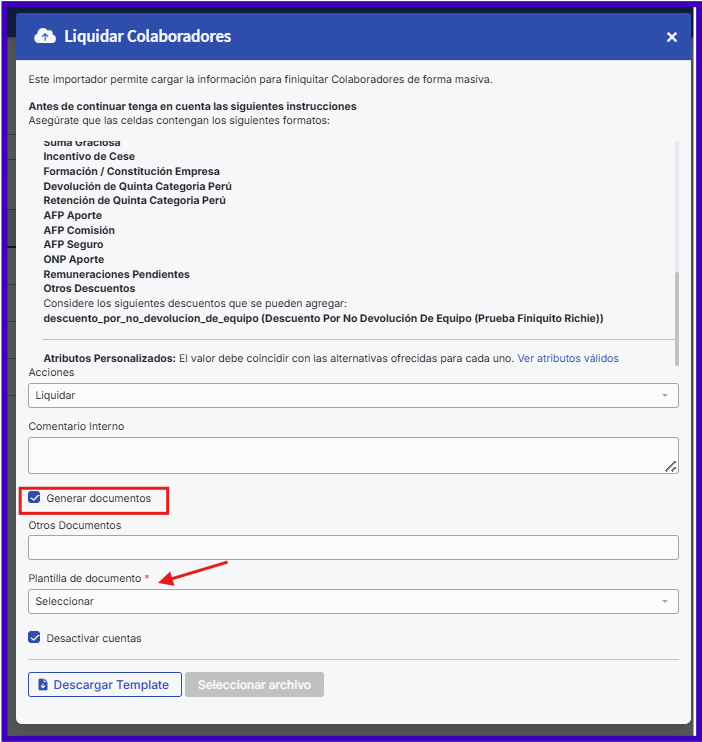Uncheck the Generar documentos checkbox
This screenshot has width=702, height=742.
click(x=35, y=498)
